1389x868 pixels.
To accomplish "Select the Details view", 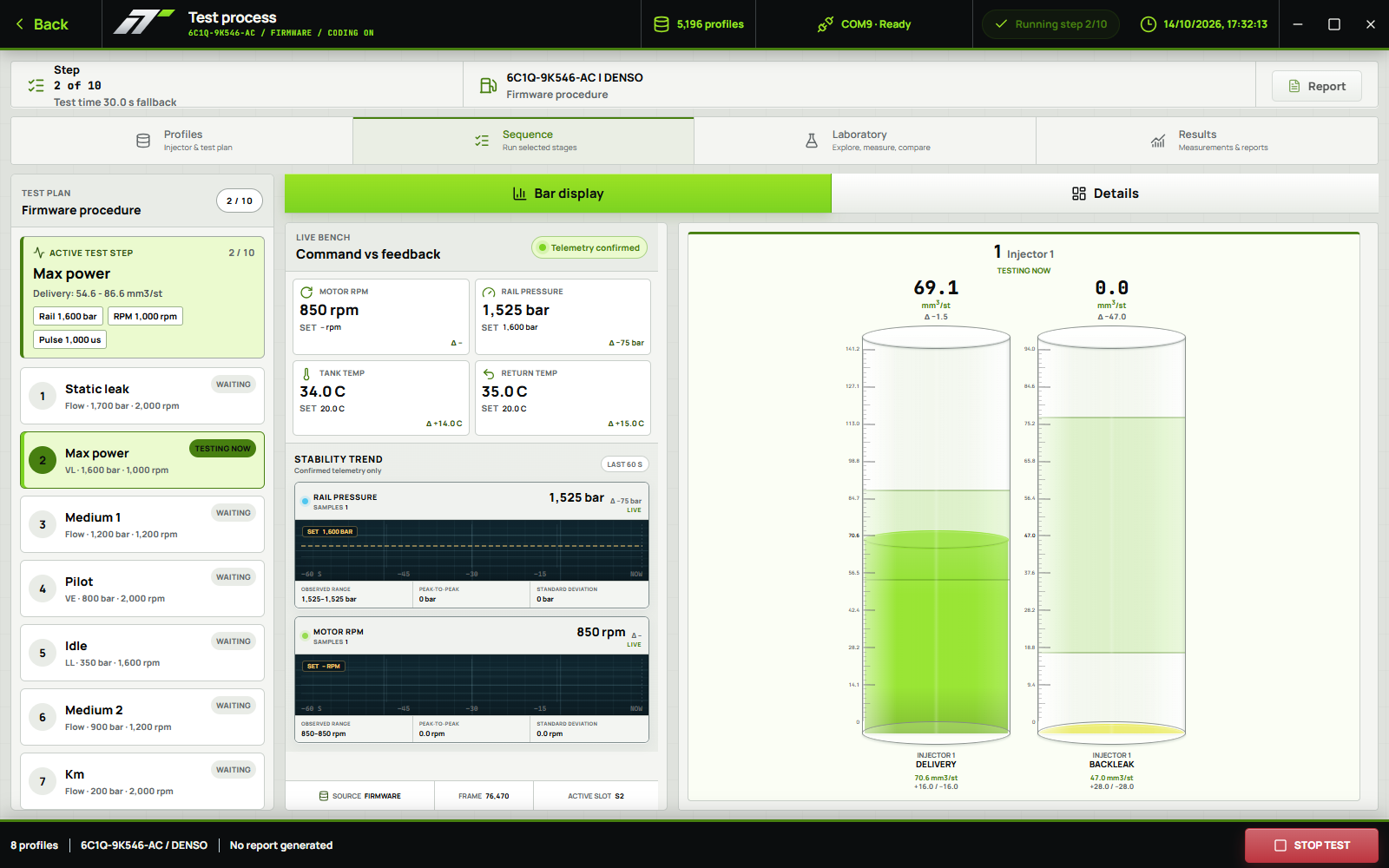I will coord(1105,194).
